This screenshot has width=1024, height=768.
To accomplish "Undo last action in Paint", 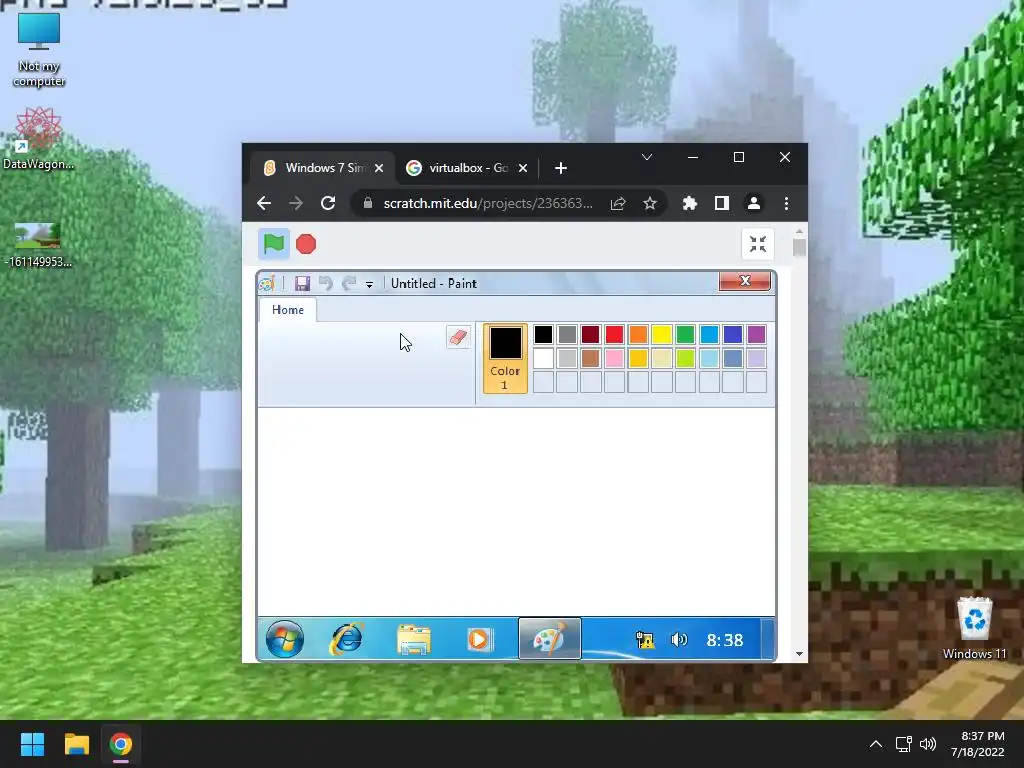I will click(325, 283).
